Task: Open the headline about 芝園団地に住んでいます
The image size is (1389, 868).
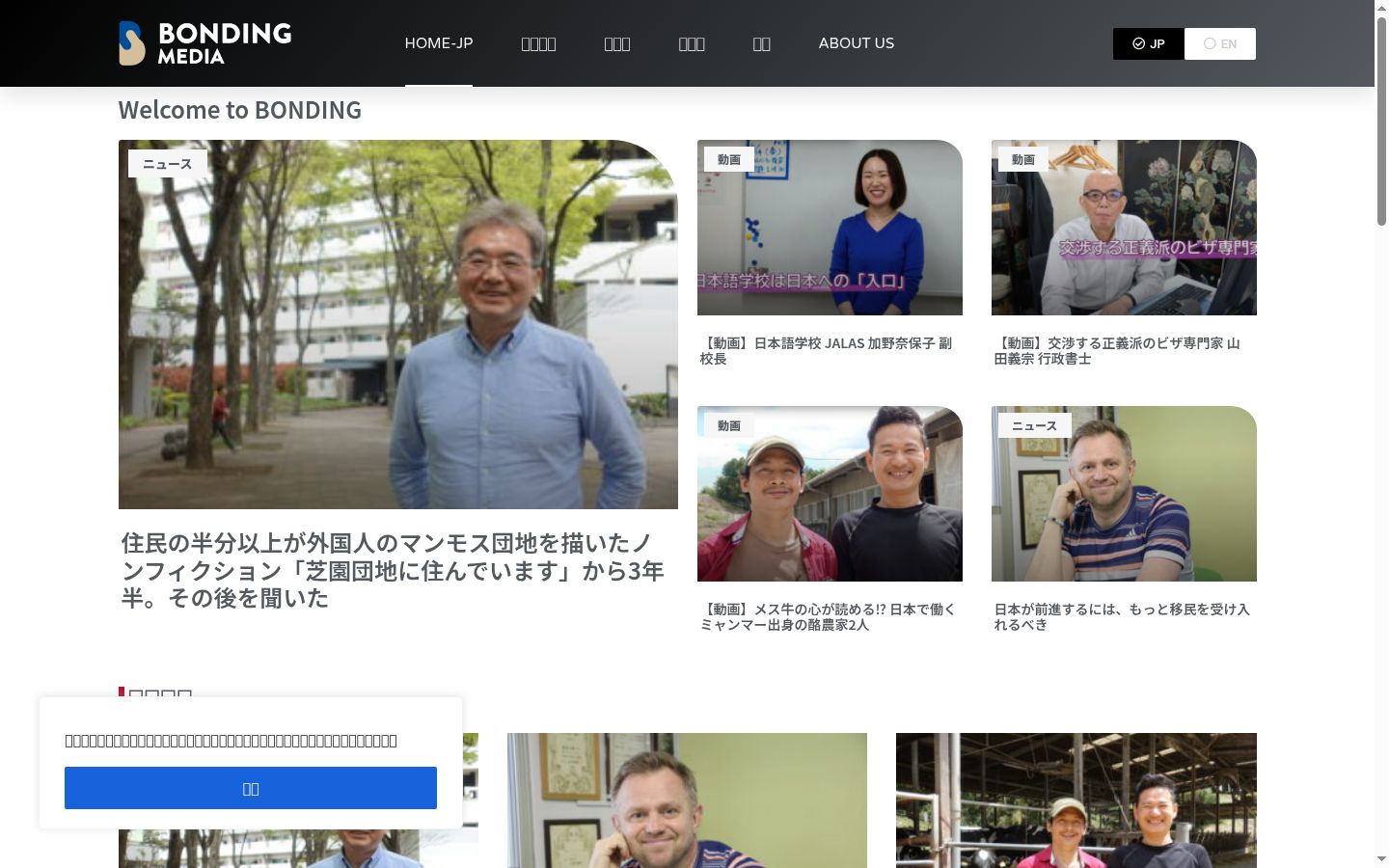Action: (x=394, y=570)
